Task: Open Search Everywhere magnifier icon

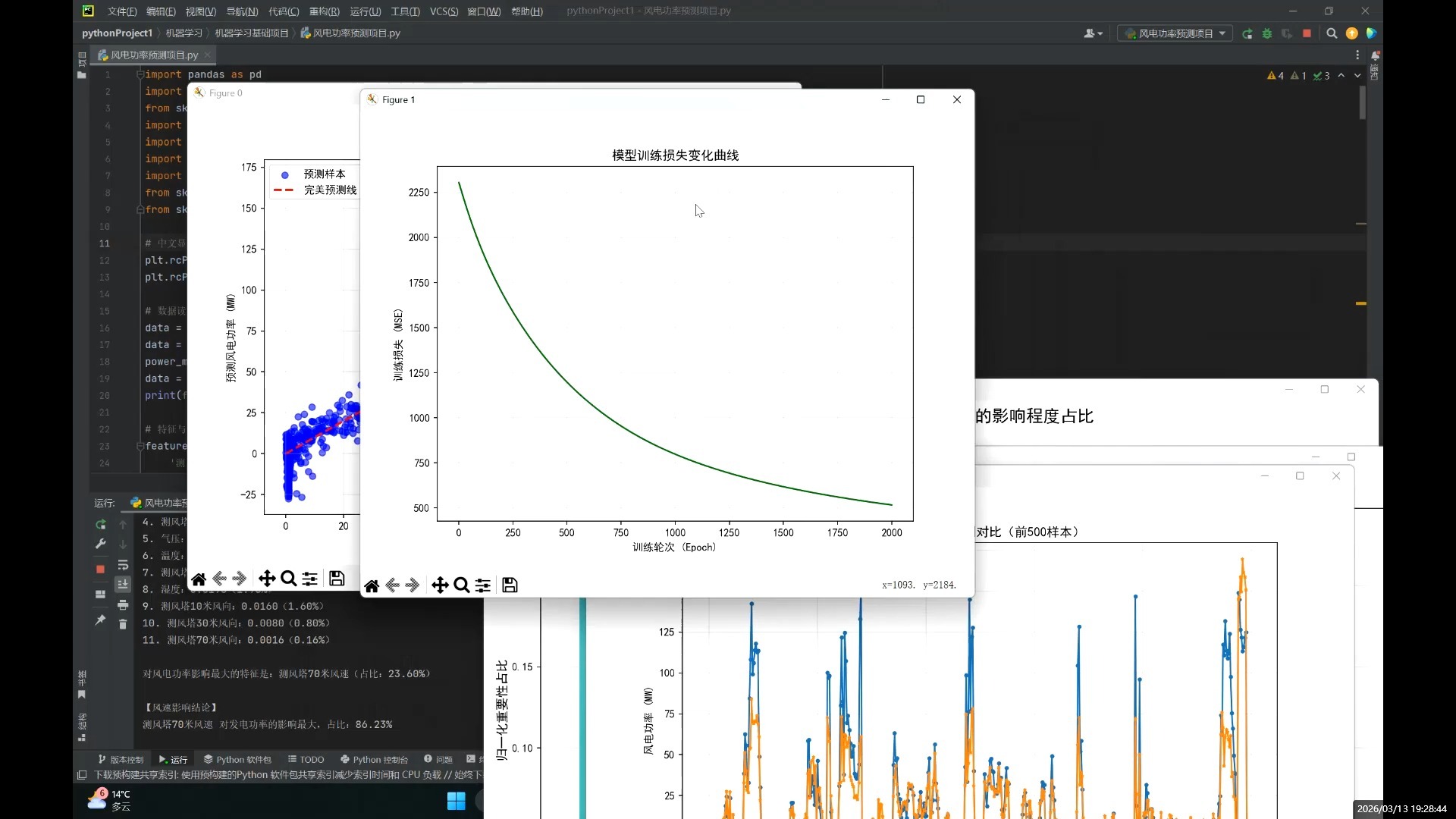Action: click(x=1332, y=33)
